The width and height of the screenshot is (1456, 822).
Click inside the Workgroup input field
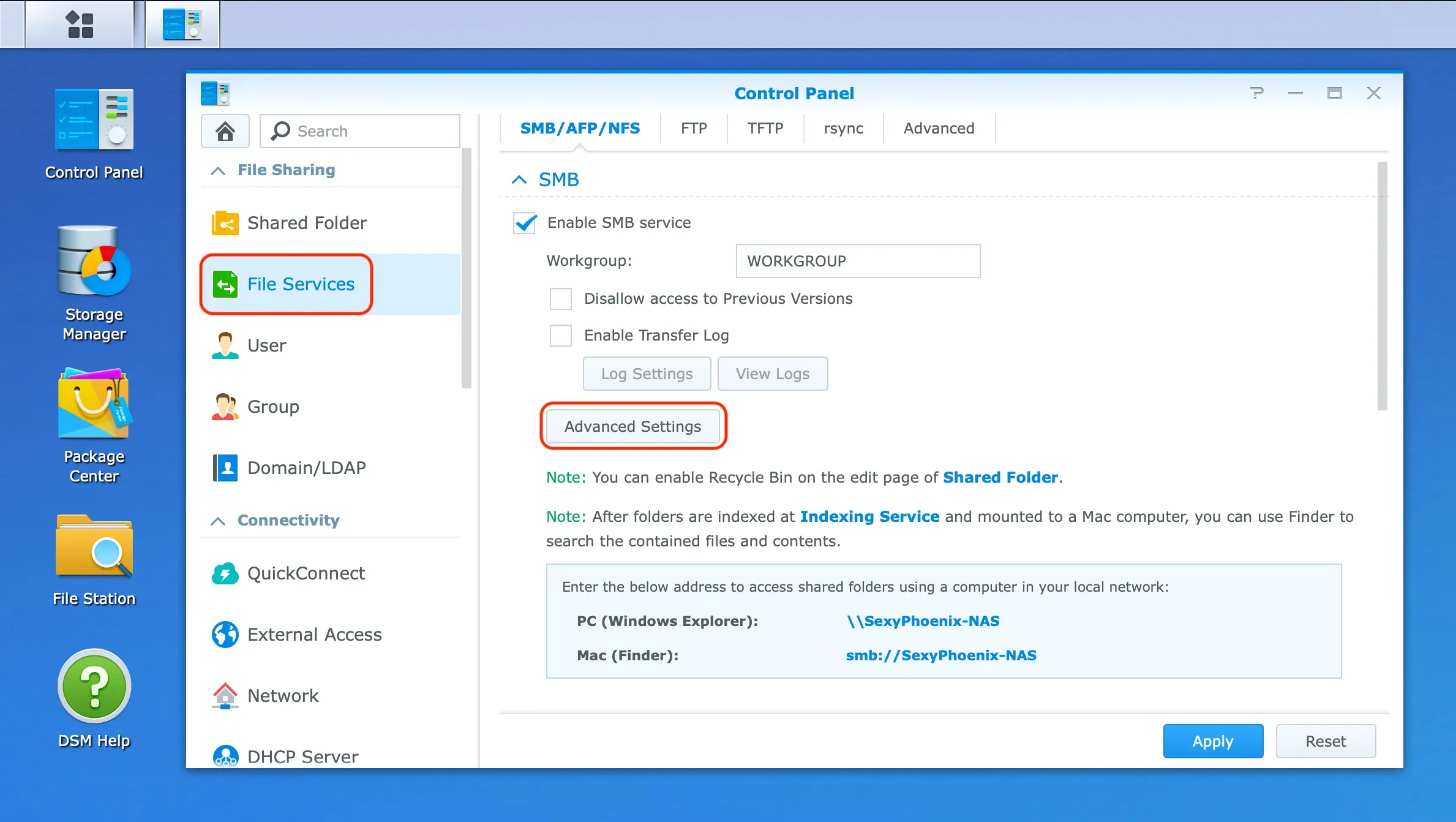coord(857,260)
